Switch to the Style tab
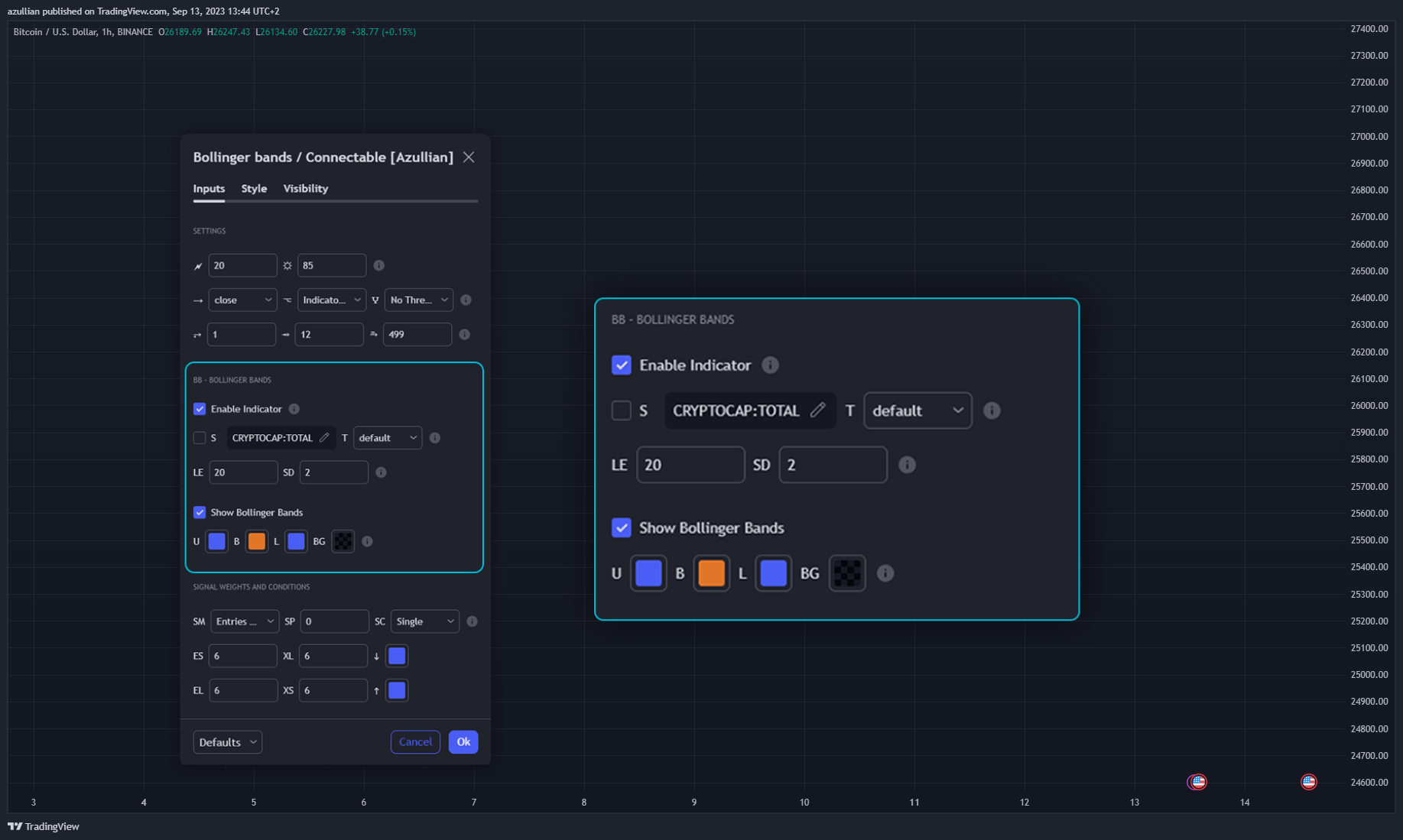Screen dimensions: 1403x840 [x=254, y=188]
